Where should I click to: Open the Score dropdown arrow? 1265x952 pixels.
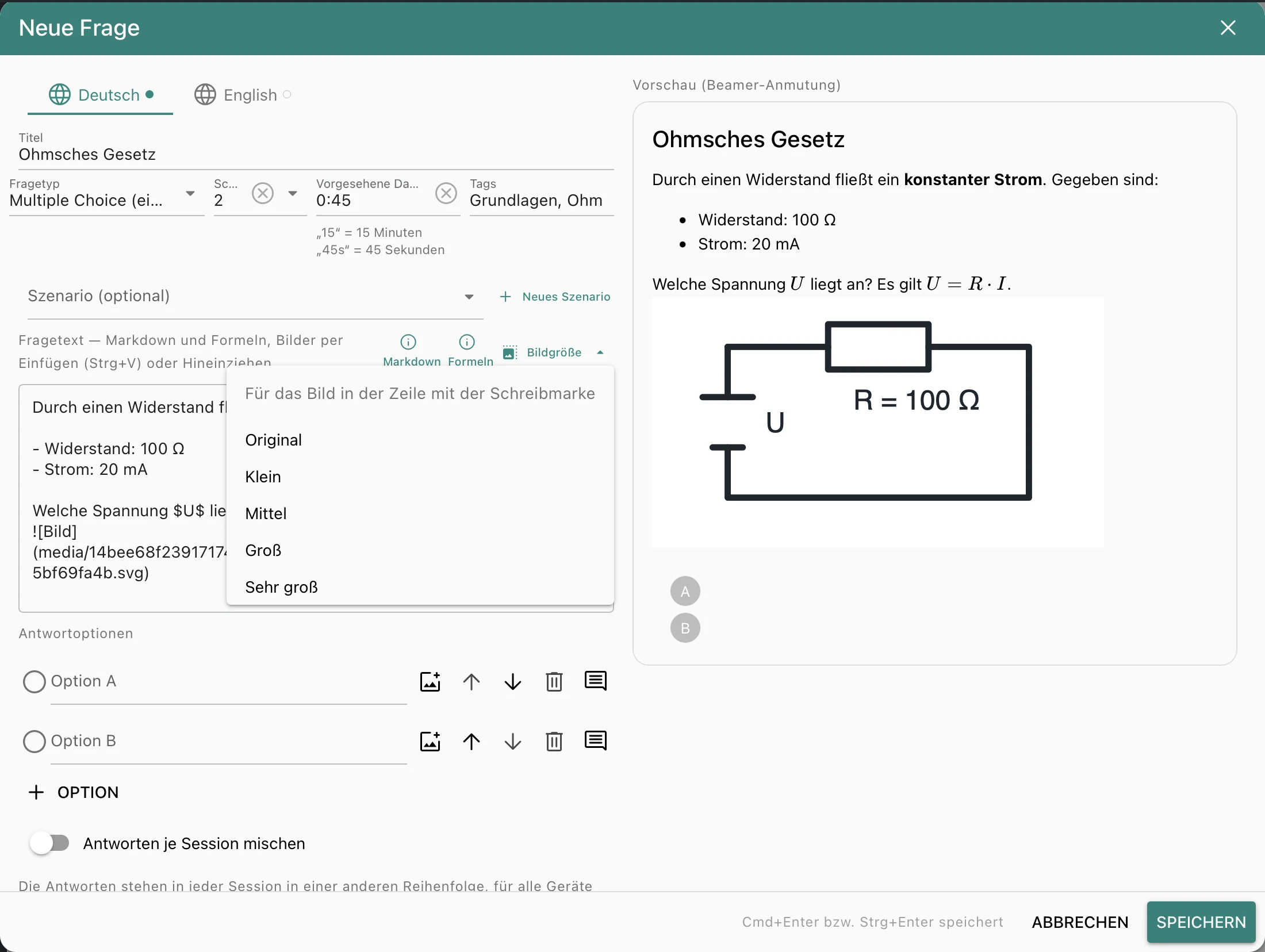(293, 193)
